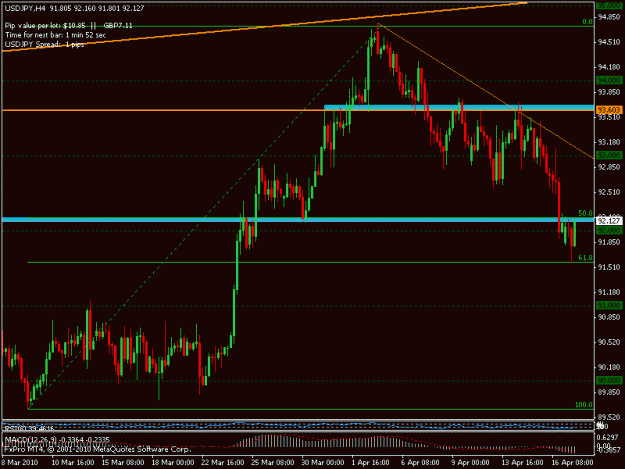Click the '22 Mar 16:00' time axis label
The image size is (625, 469).
tap(223, 463)
